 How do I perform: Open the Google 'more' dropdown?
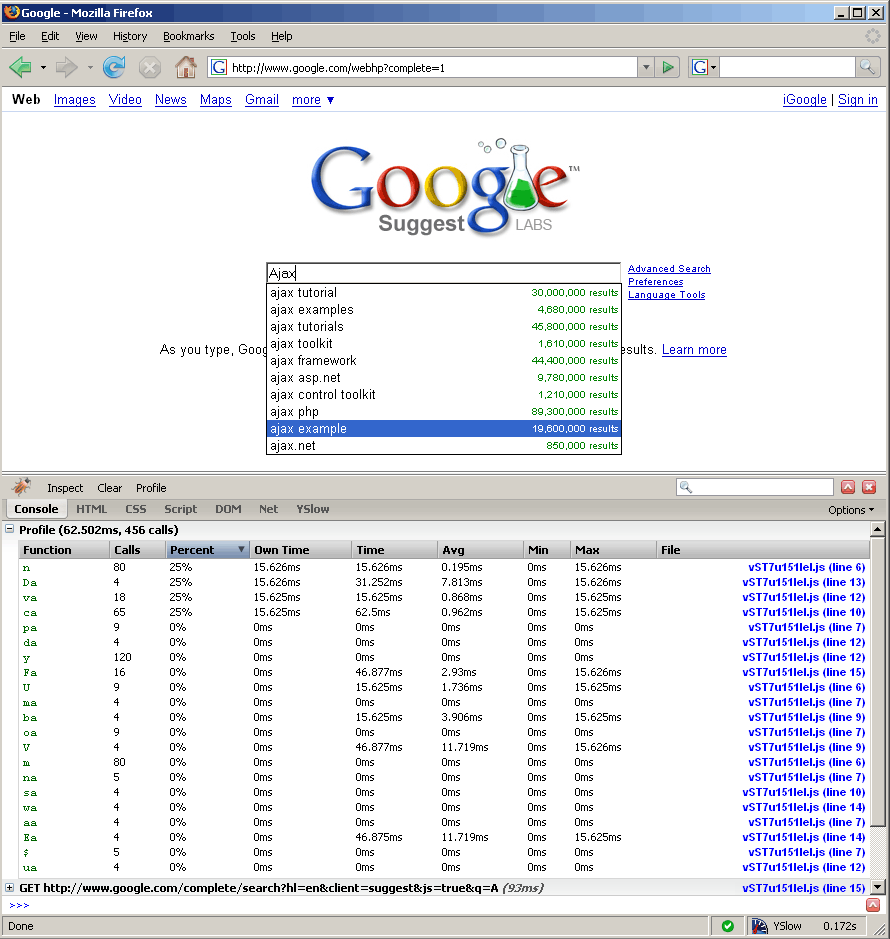(313, 100)
